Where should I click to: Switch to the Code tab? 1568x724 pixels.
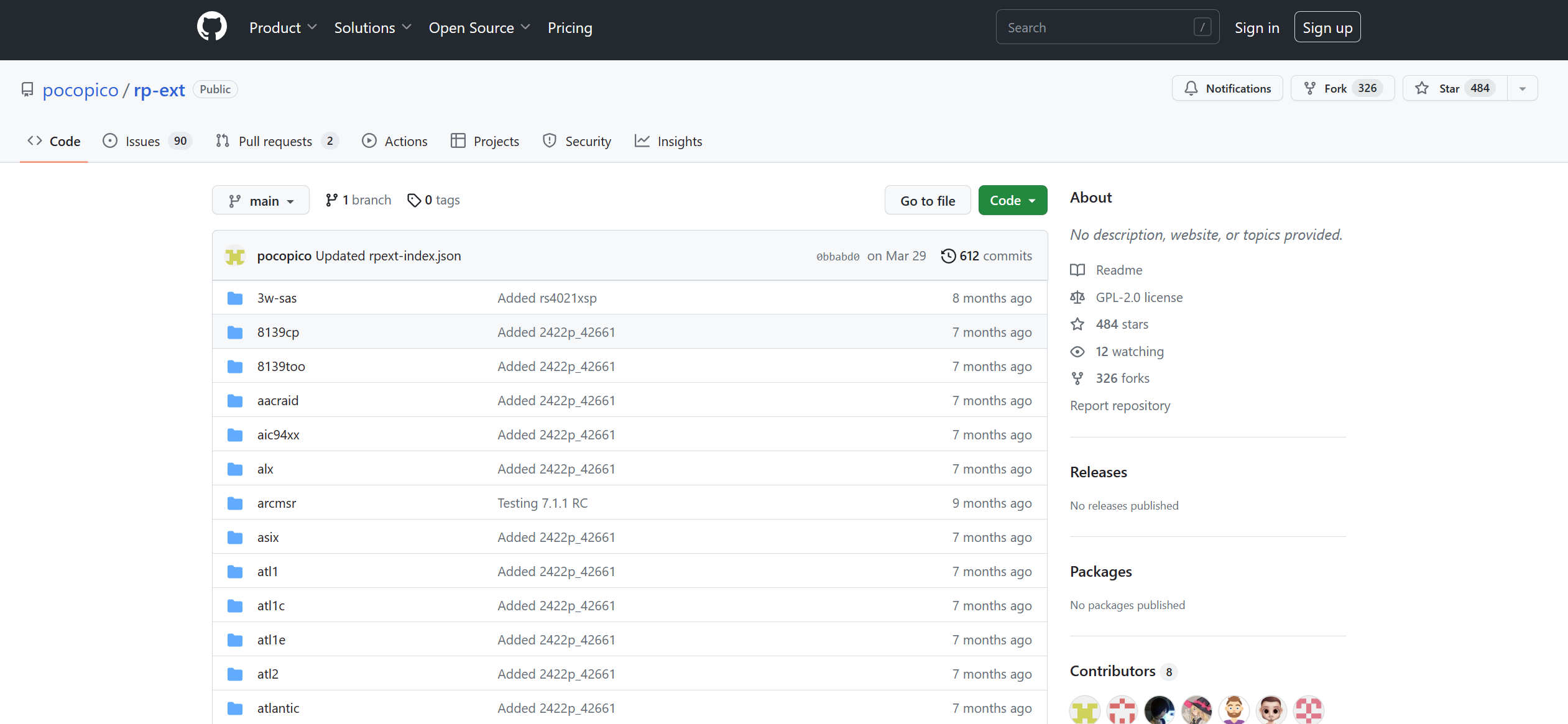pos(54,142)
